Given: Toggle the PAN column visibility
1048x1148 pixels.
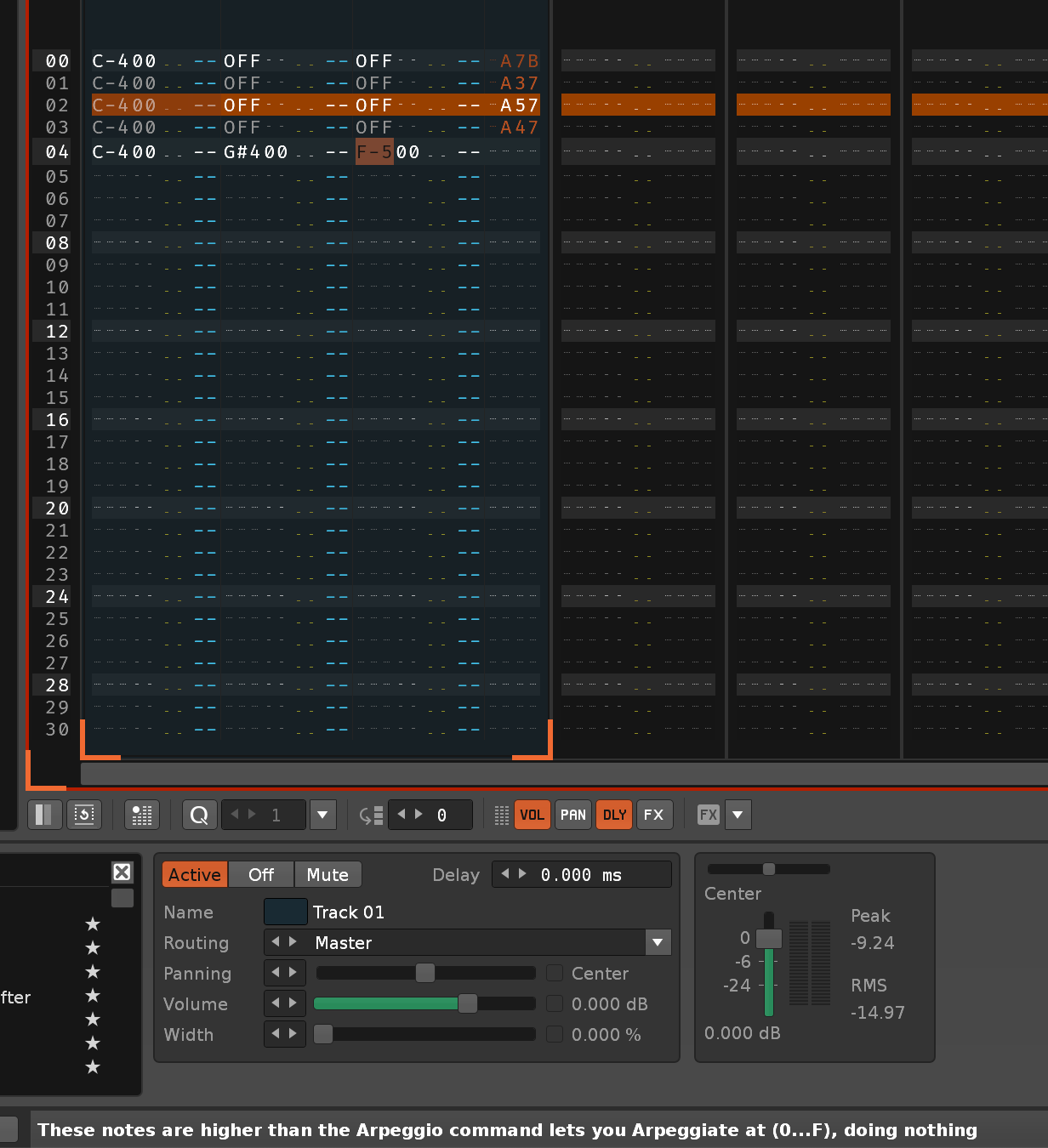Looking at the screenshot, I should [572, 815].
